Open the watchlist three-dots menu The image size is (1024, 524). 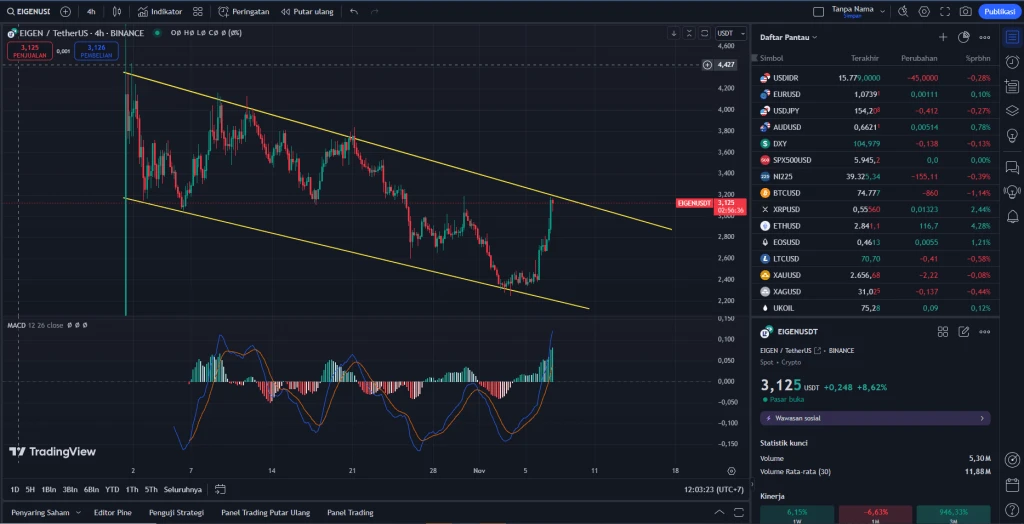pyautogui.click(x=984, y=37)
